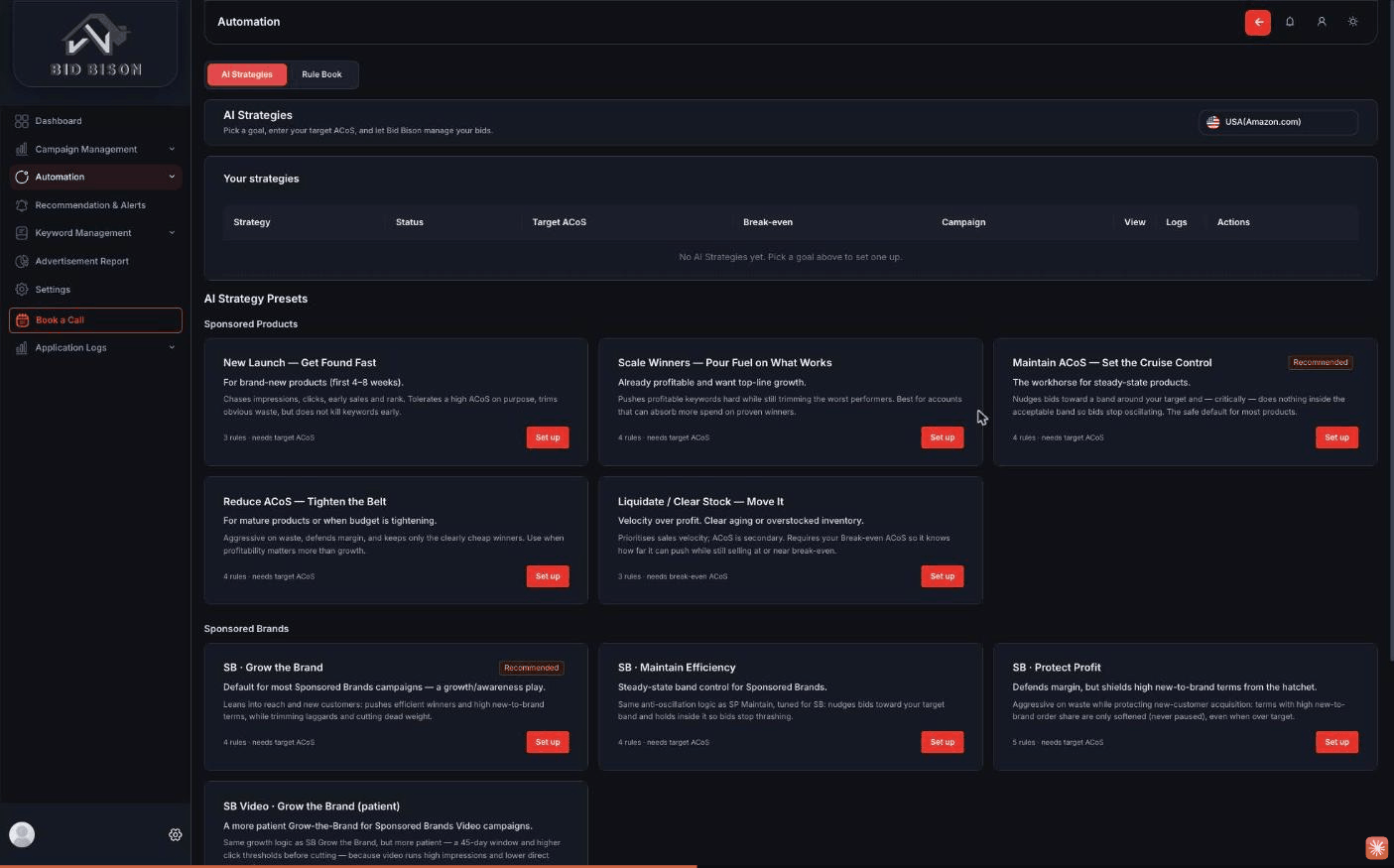Open Advertisement Report menu item
1394x868 pixels.
[x=95, y=261]
